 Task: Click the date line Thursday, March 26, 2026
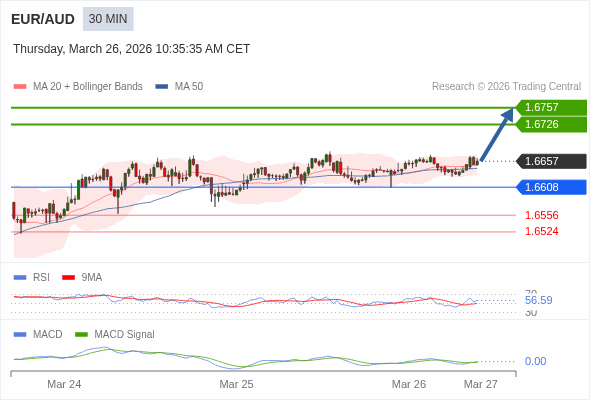[131, 49]
